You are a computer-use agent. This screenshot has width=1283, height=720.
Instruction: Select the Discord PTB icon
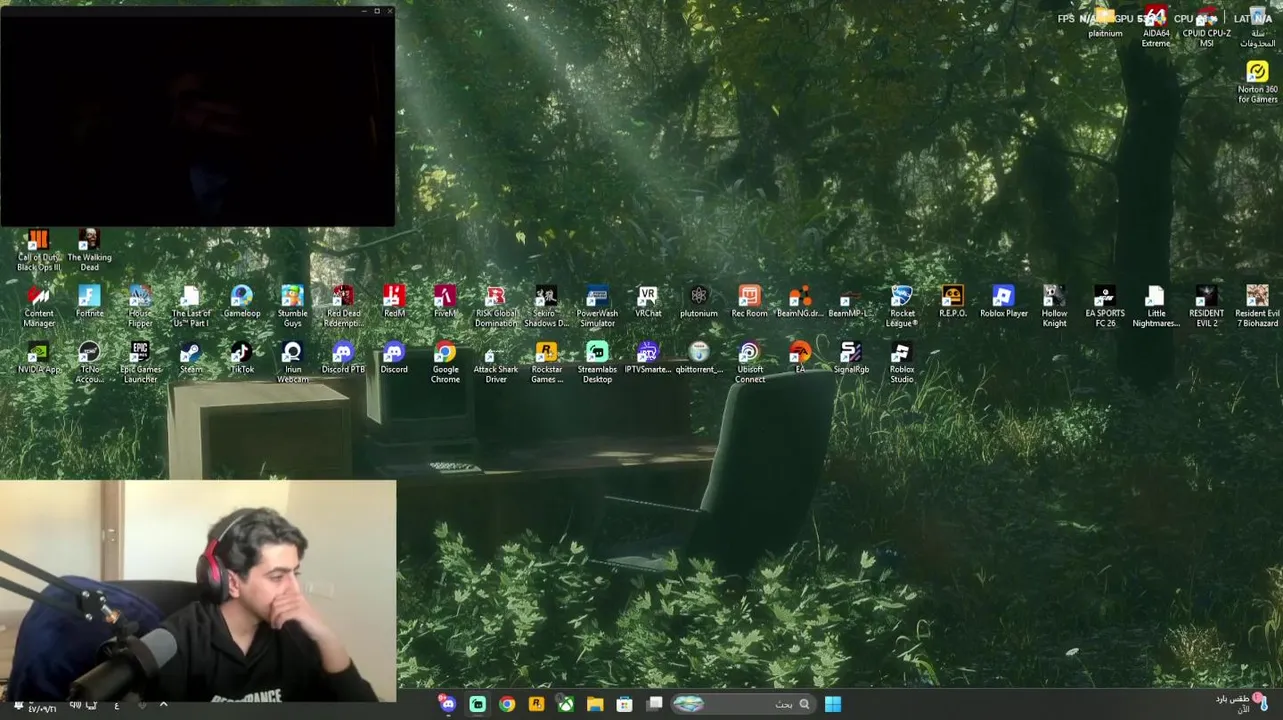pos(343,357)
